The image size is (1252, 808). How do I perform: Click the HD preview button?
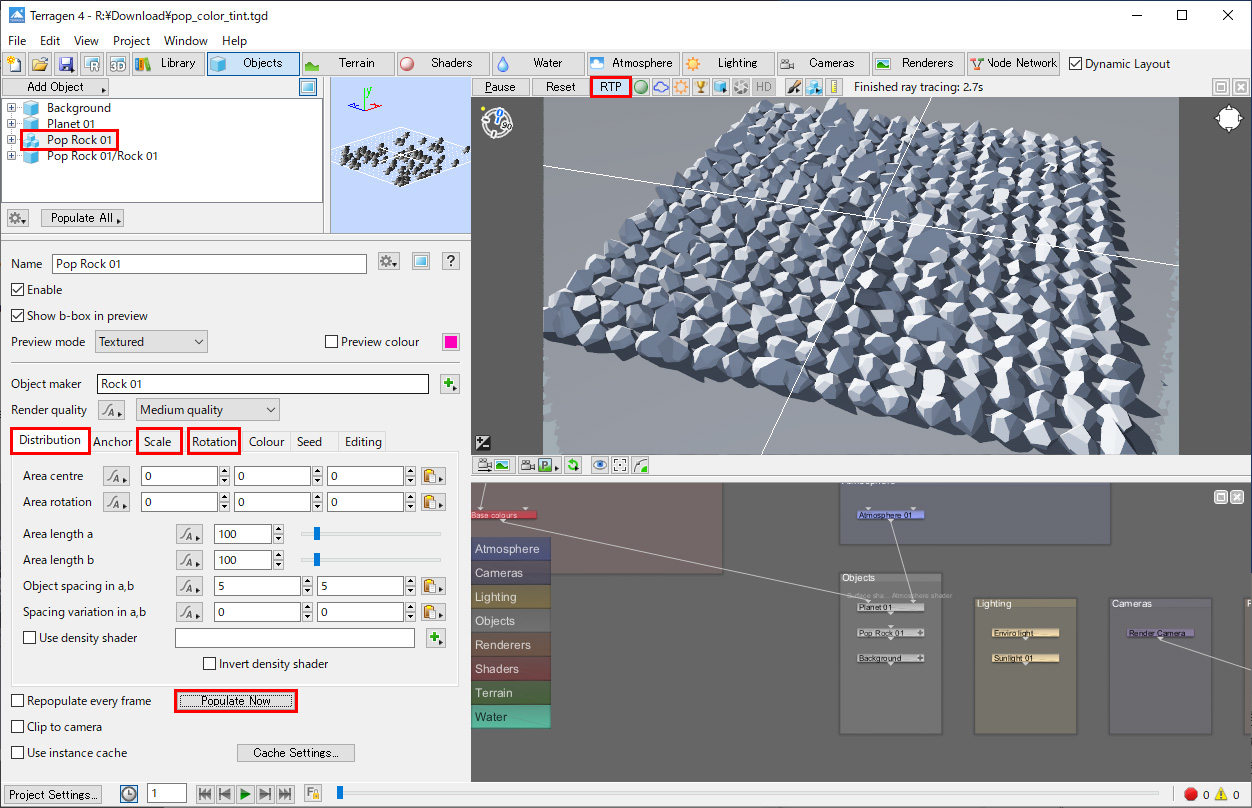point(763,87)
